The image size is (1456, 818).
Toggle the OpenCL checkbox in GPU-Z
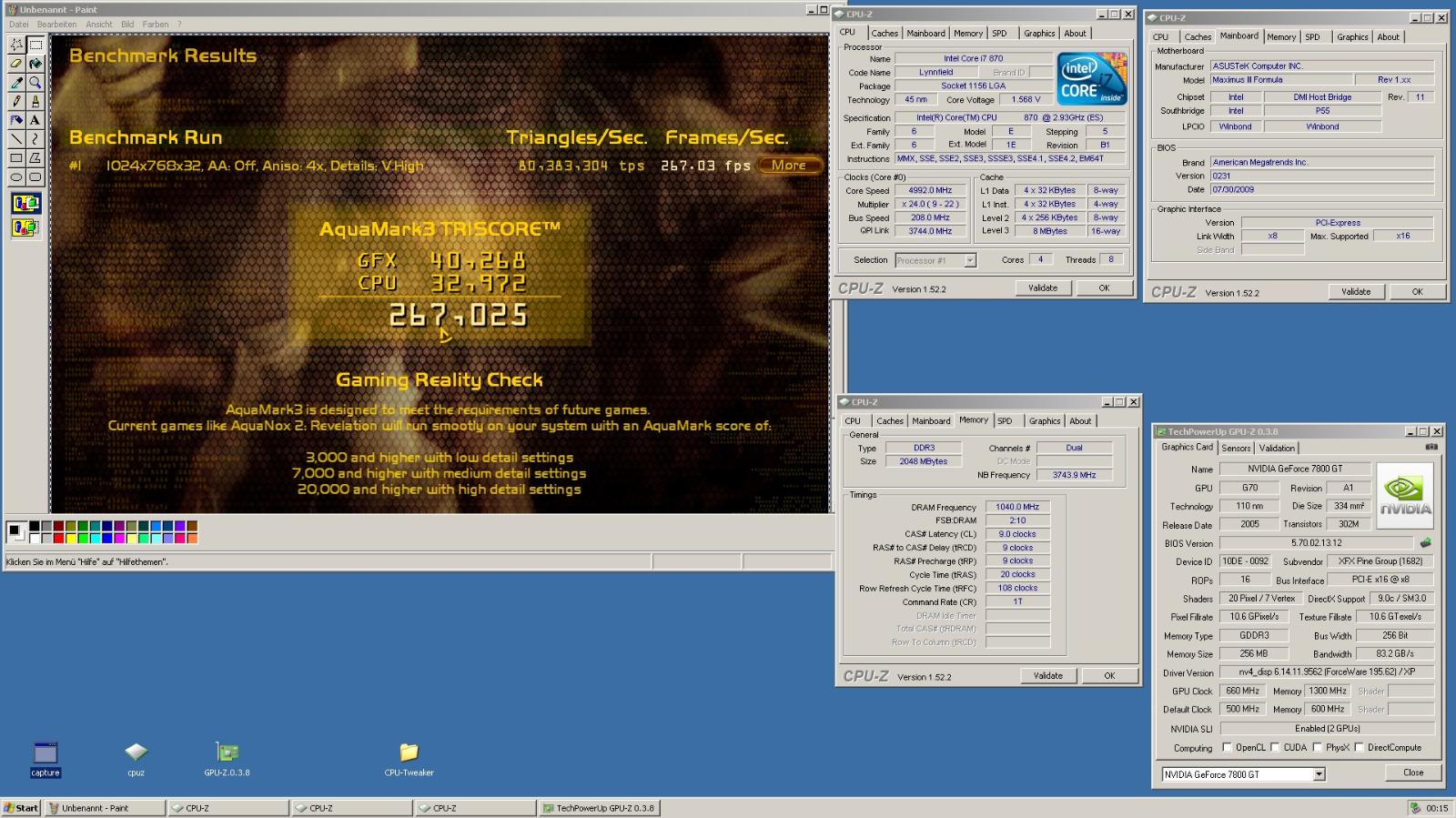pos(1227,747)
